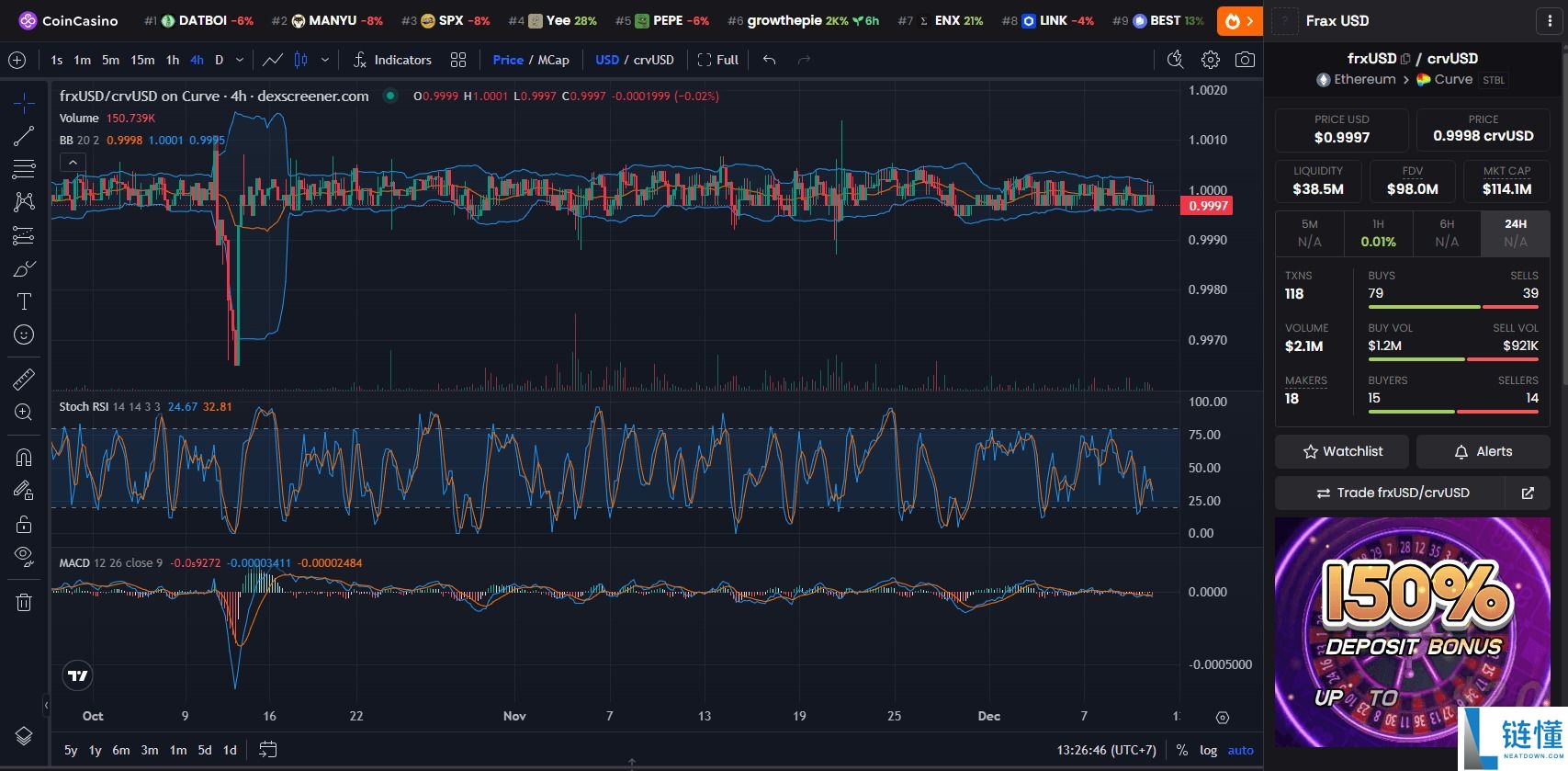Open the emoji icons tool
Image resolution: width=1568 pixels, height=771 pixels.
[24, 334]
